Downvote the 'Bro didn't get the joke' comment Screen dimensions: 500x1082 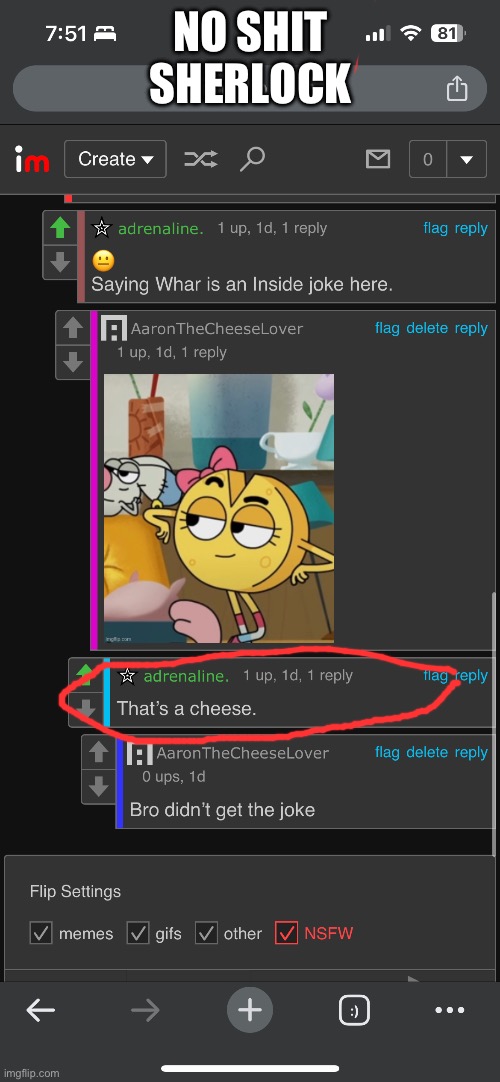click(99, 786)
